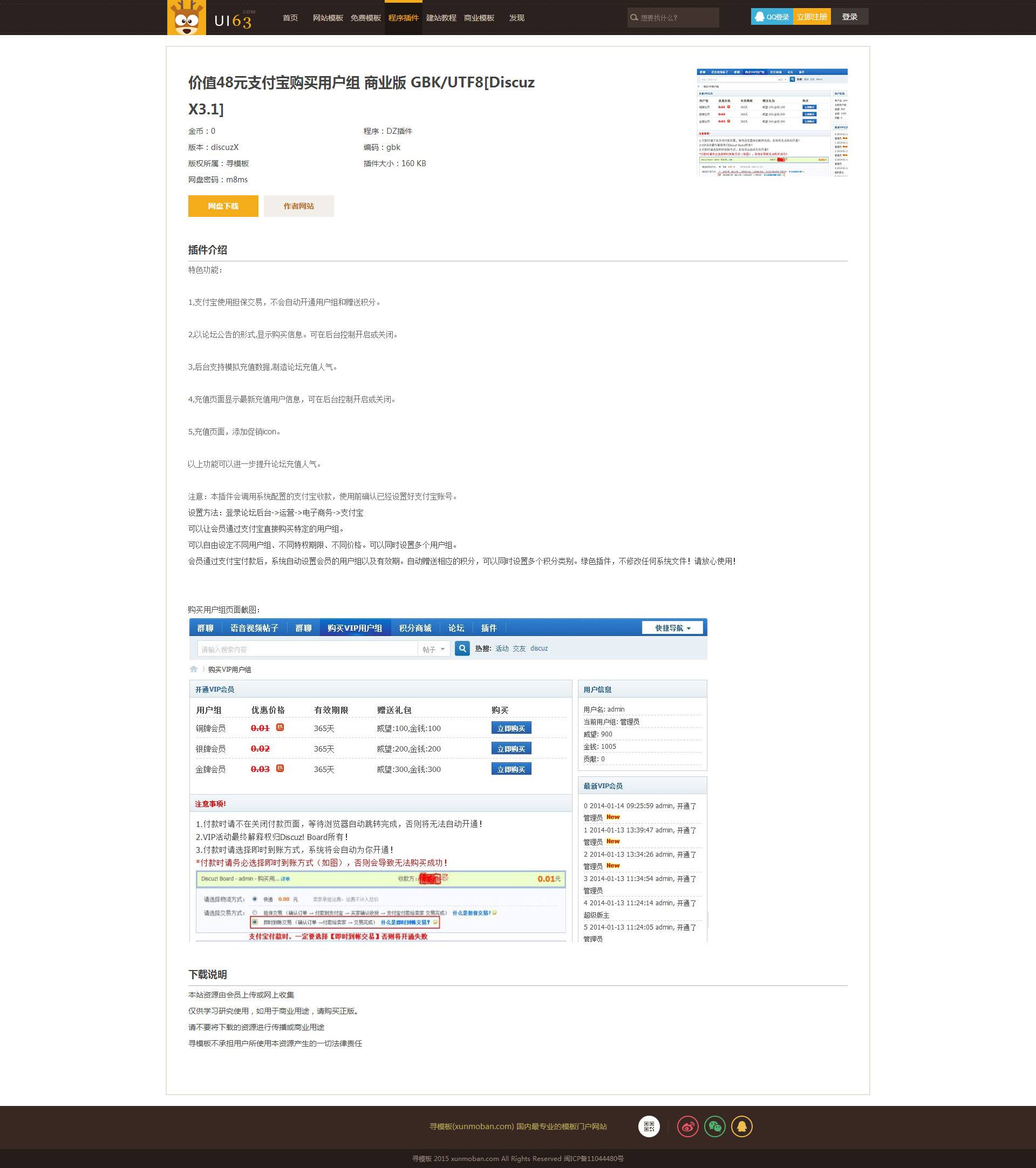
Task: Go to 网站模板 in the navigation bar
Action: coord(328,18)
